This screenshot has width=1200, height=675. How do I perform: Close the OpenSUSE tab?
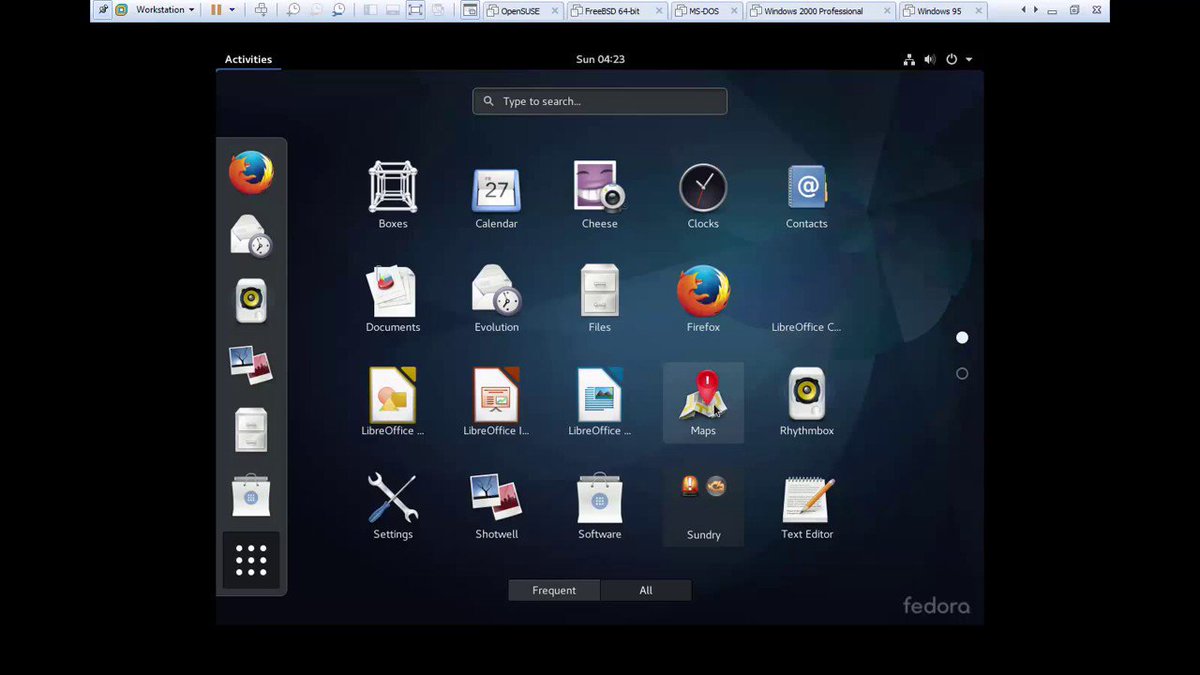[554, 11]
